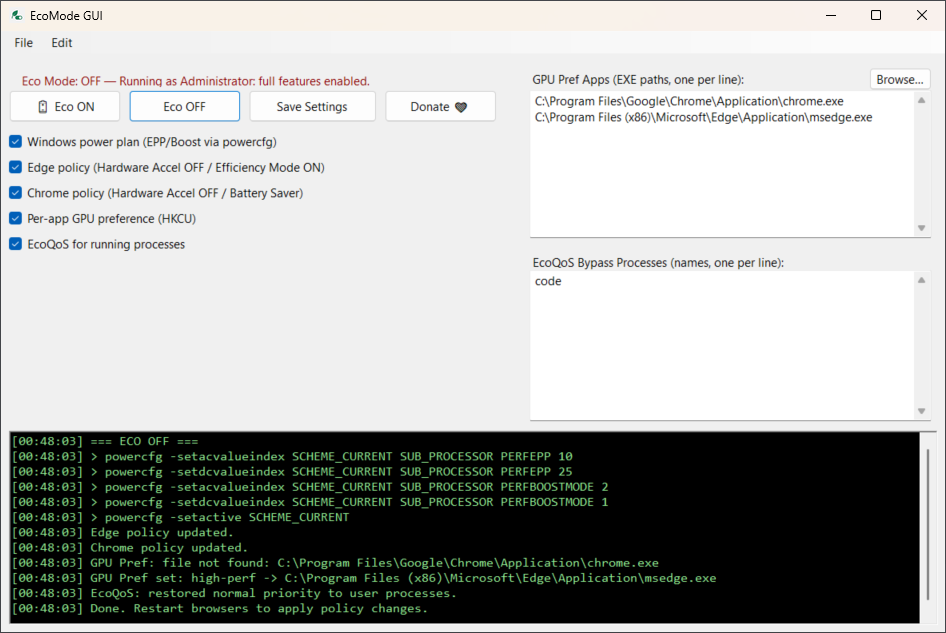Click the Save Settings button
Viewport: 946px width, 633px height.
312,107
